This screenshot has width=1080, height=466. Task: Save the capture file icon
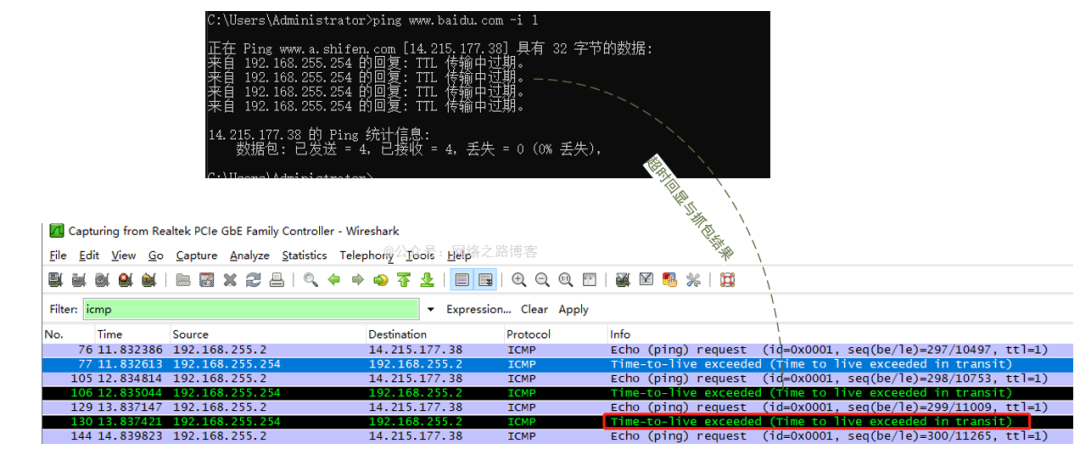coord(207,279)
